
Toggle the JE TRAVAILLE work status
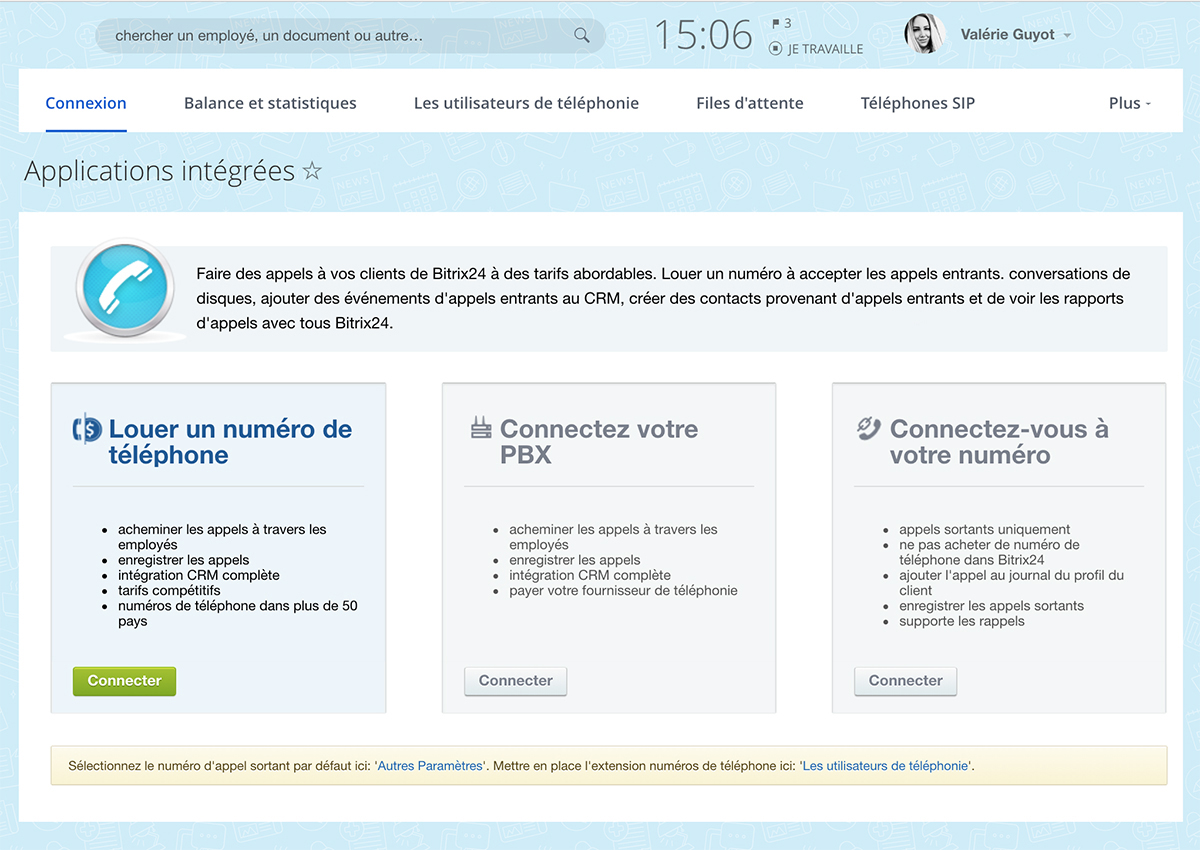click(816, 48)
